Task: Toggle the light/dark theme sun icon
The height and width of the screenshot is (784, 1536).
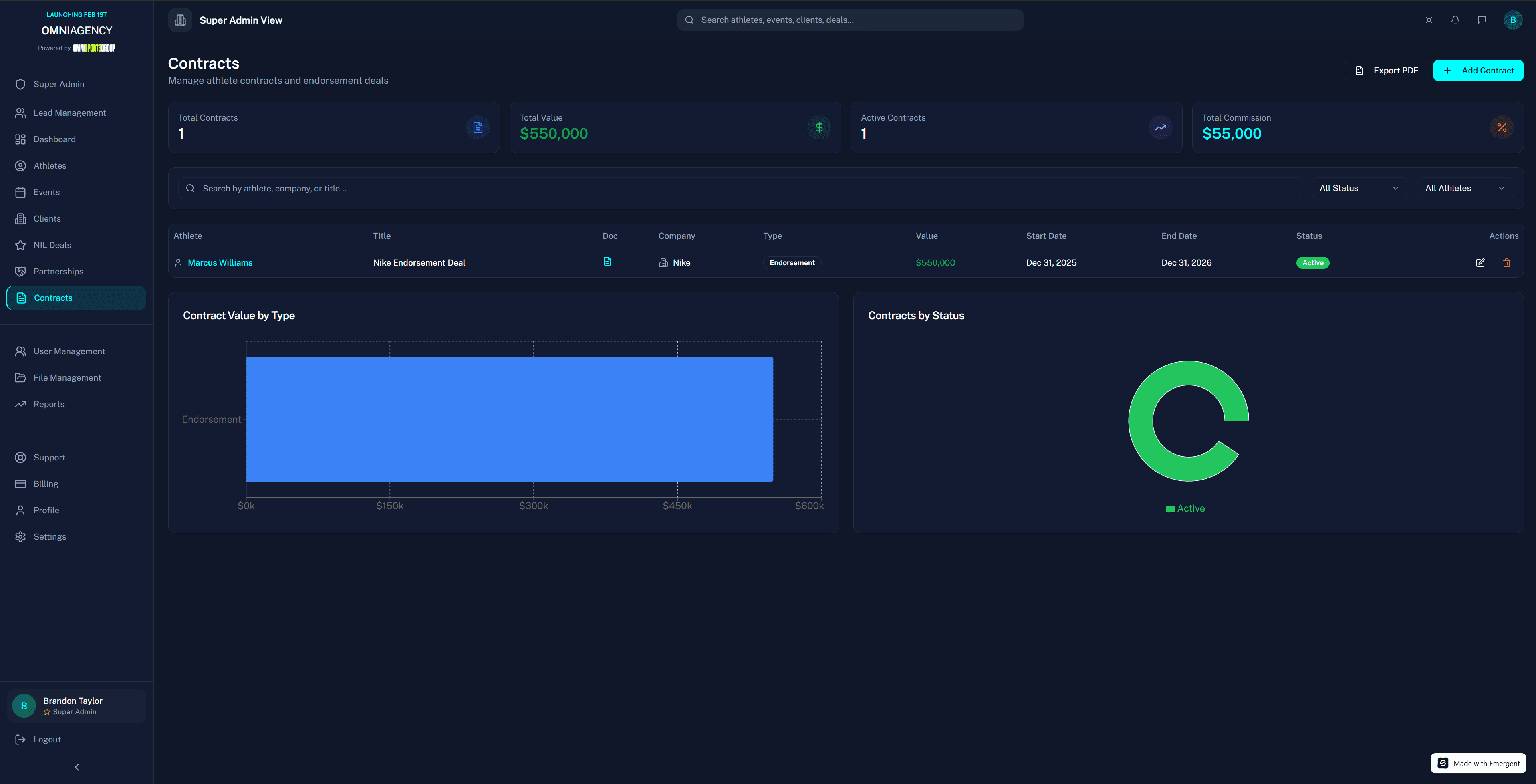Action: tap(1429, 20)
